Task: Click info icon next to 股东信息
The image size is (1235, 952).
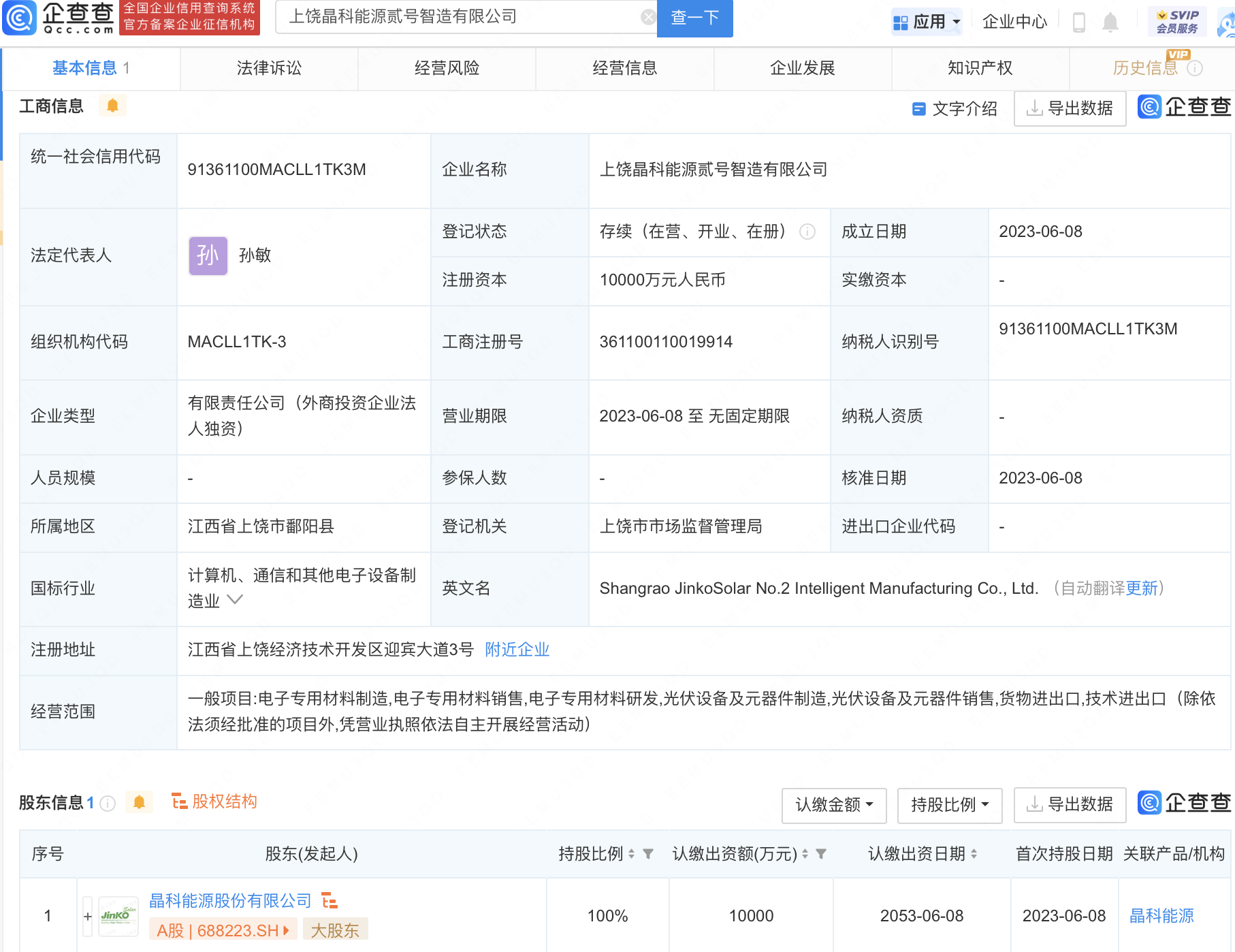Action: pos(108,804)
